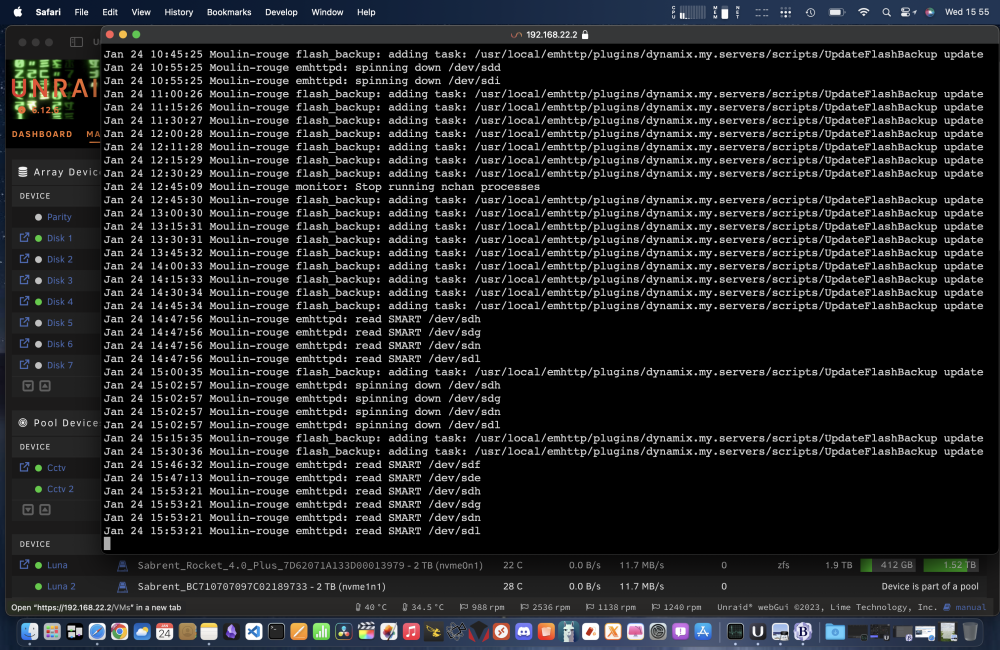This screenshot has width=1000, height=650.
Task: Open the Apple menu
Action: click(x=18, y=12)
